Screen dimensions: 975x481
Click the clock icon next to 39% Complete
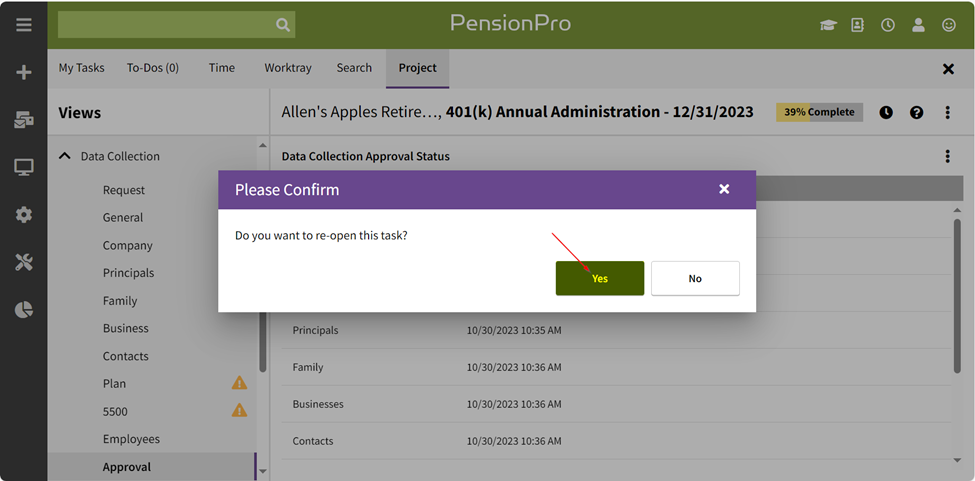click(x=885, y=112)
